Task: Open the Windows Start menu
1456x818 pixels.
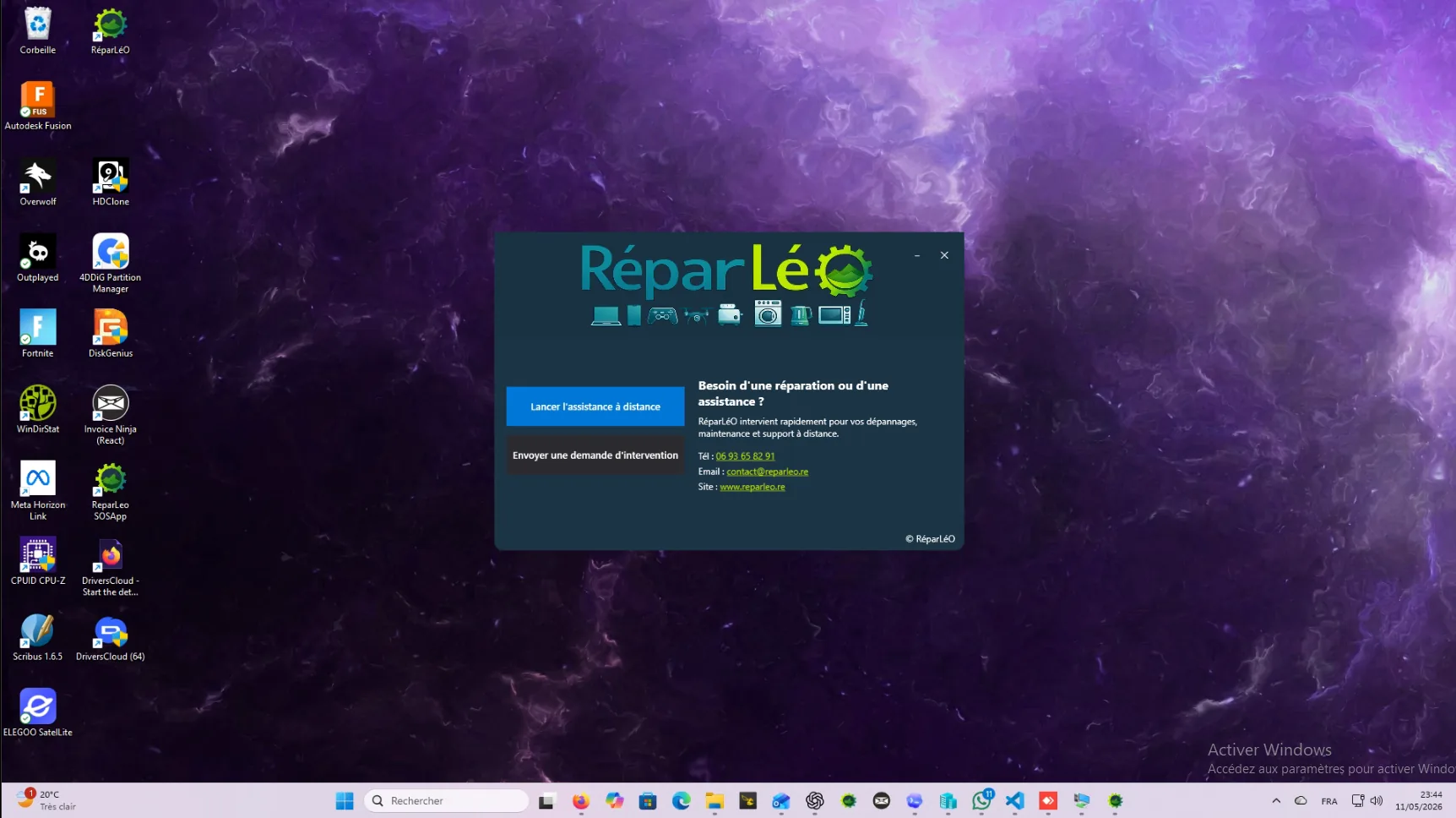Action: tap(345, 801)
